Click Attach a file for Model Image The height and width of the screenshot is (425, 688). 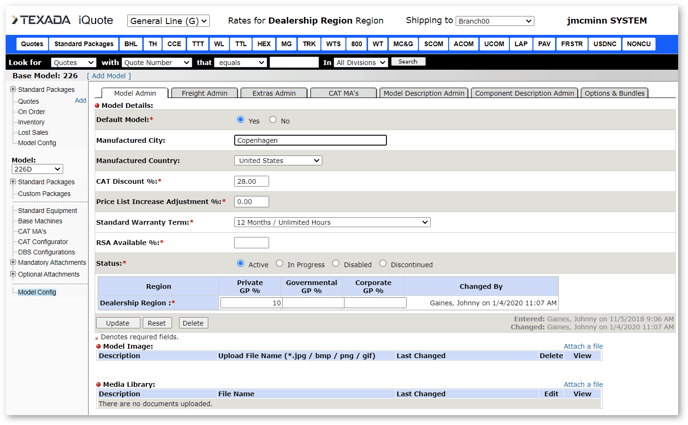[582, 346]
